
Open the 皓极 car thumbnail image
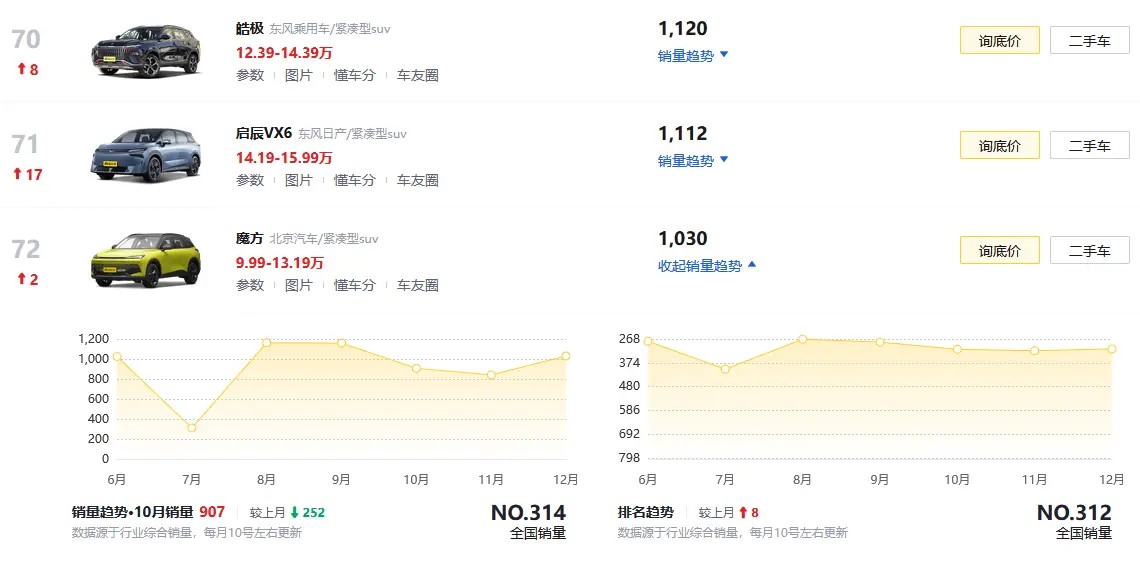[145, 51]
